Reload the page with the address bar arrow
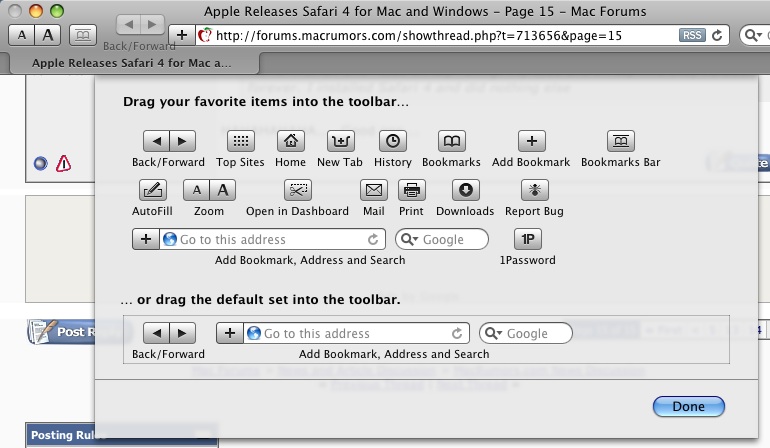This screenshot has height=448, width=770. point(717,35)
